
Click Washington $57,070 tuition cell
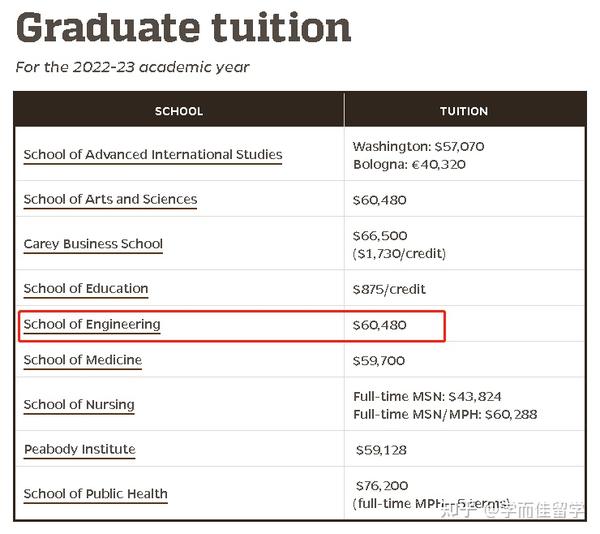(419, 146)
